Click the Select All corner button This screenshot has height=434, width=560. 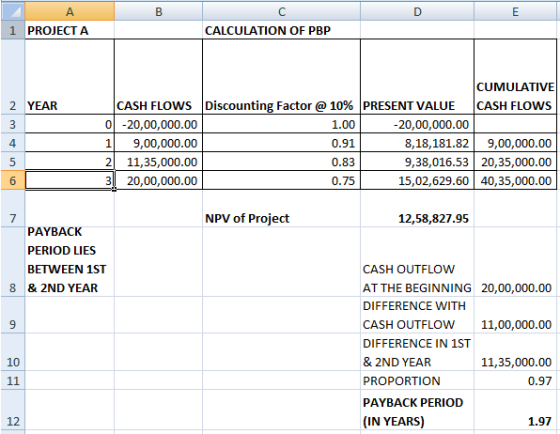pos(12,11)
